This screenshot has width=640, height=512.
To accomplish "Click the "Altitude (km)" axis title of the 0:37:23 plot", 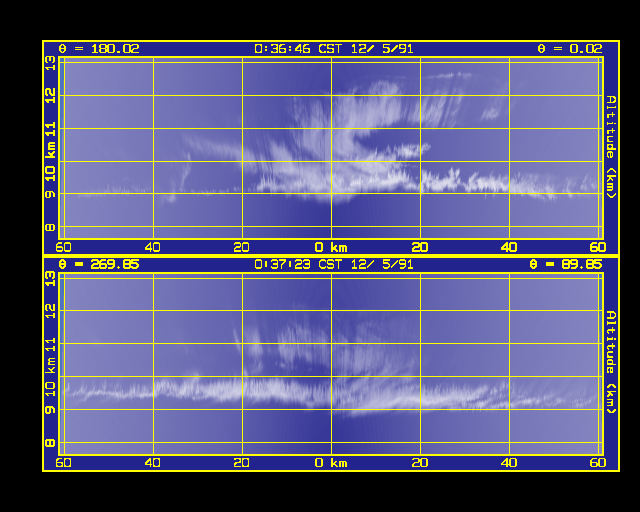I will pyautogui.click(x=611, y=362).
